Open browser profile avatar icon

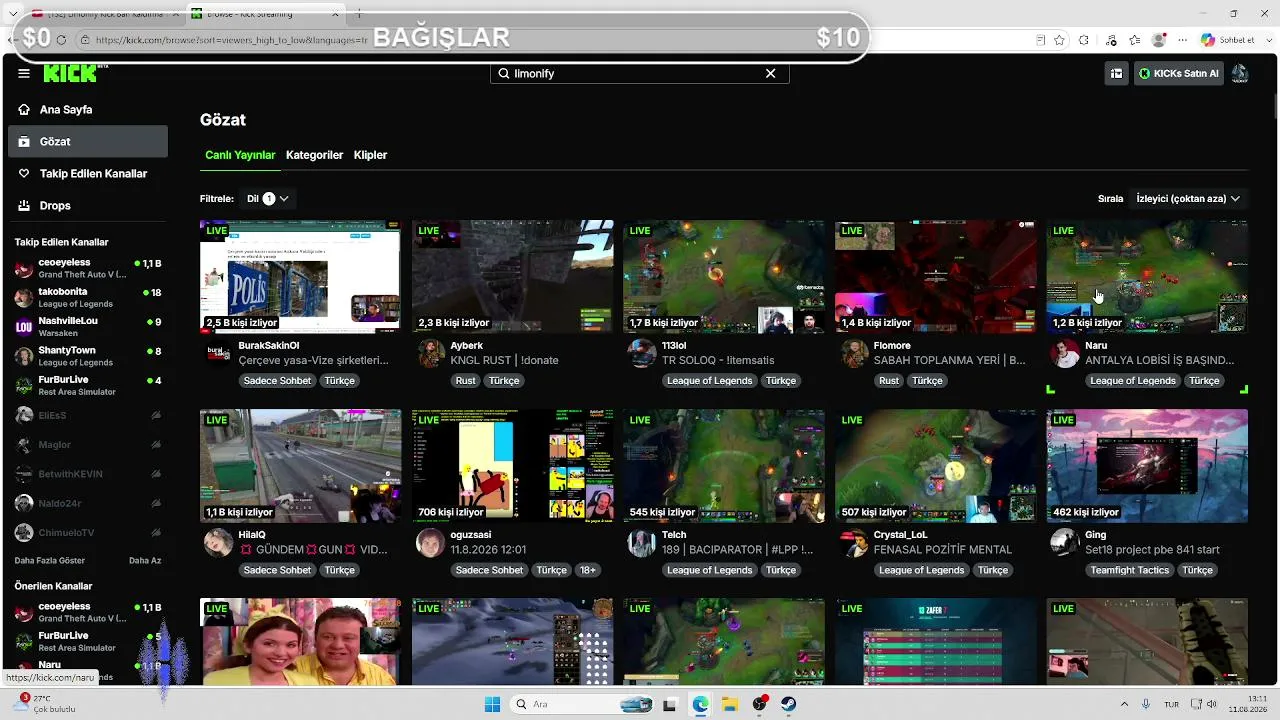(x=1159, y=40)
